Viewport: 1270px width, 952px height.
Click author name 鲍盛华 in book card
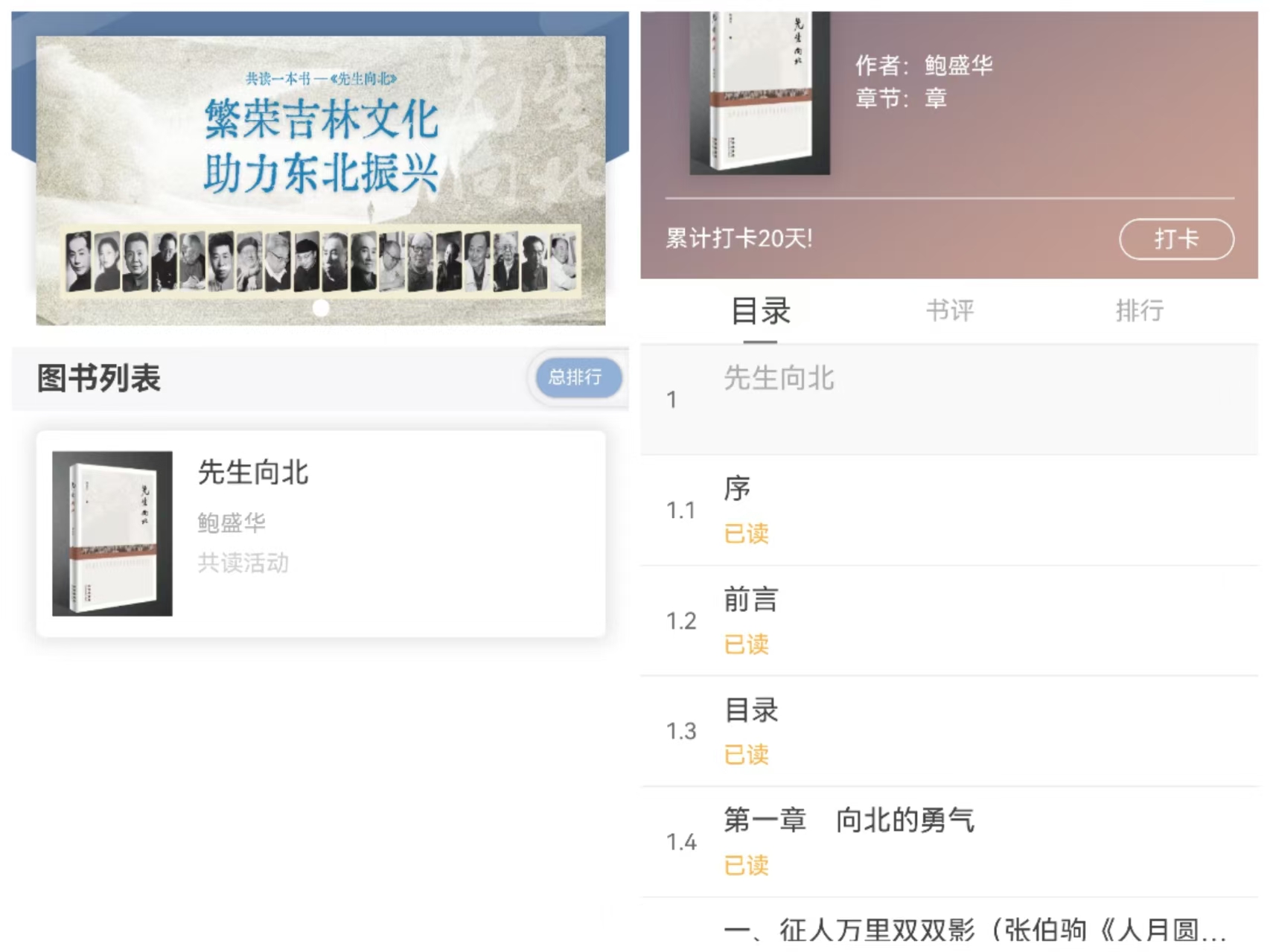232,523
